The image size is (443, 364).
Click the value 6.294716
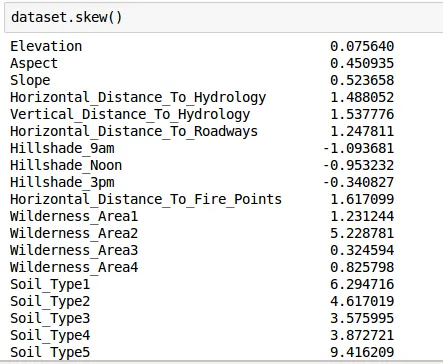(362, 284)
